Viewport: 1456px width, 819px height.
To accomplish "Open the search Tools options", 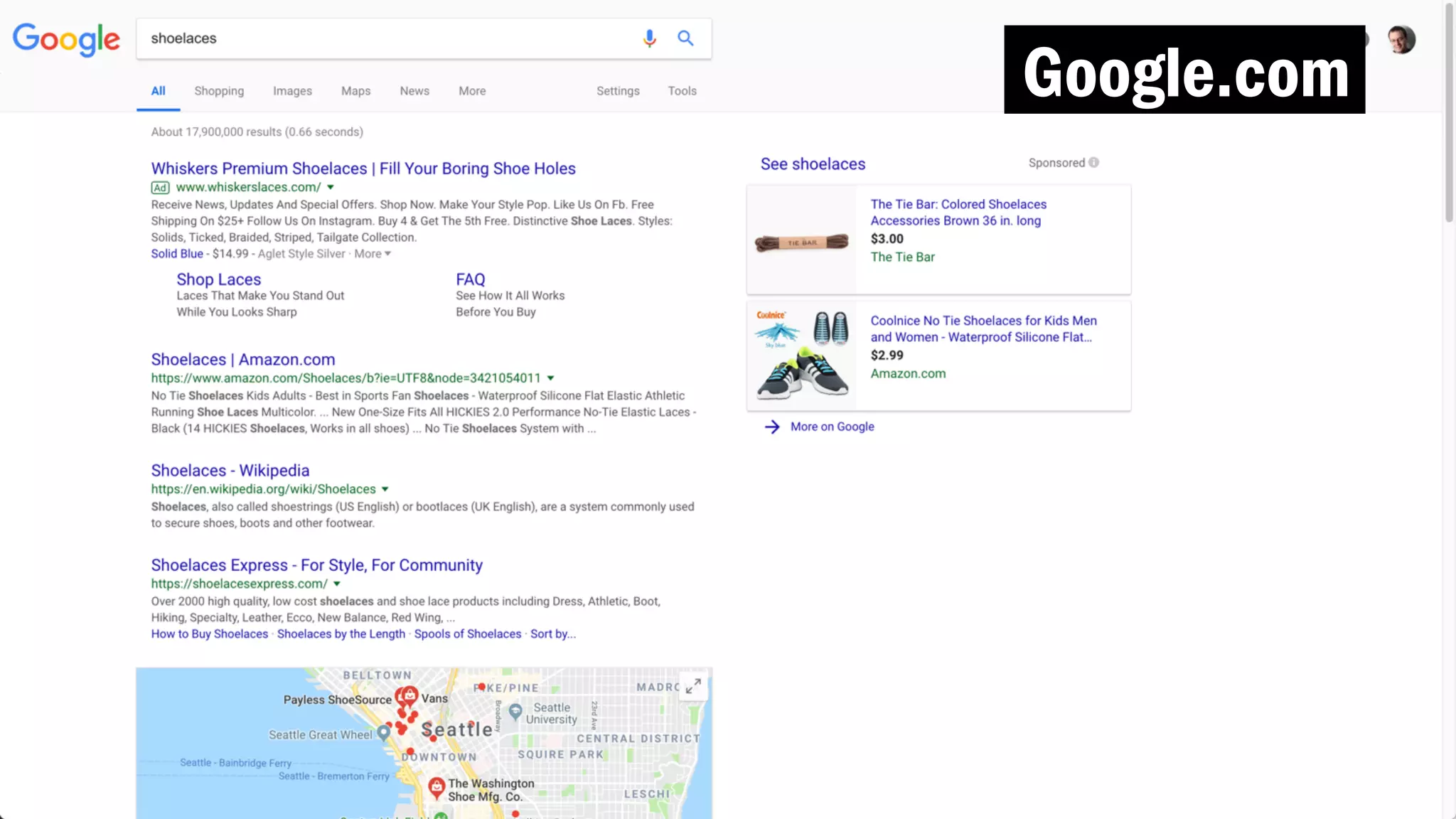I will (x=682, y=91).
